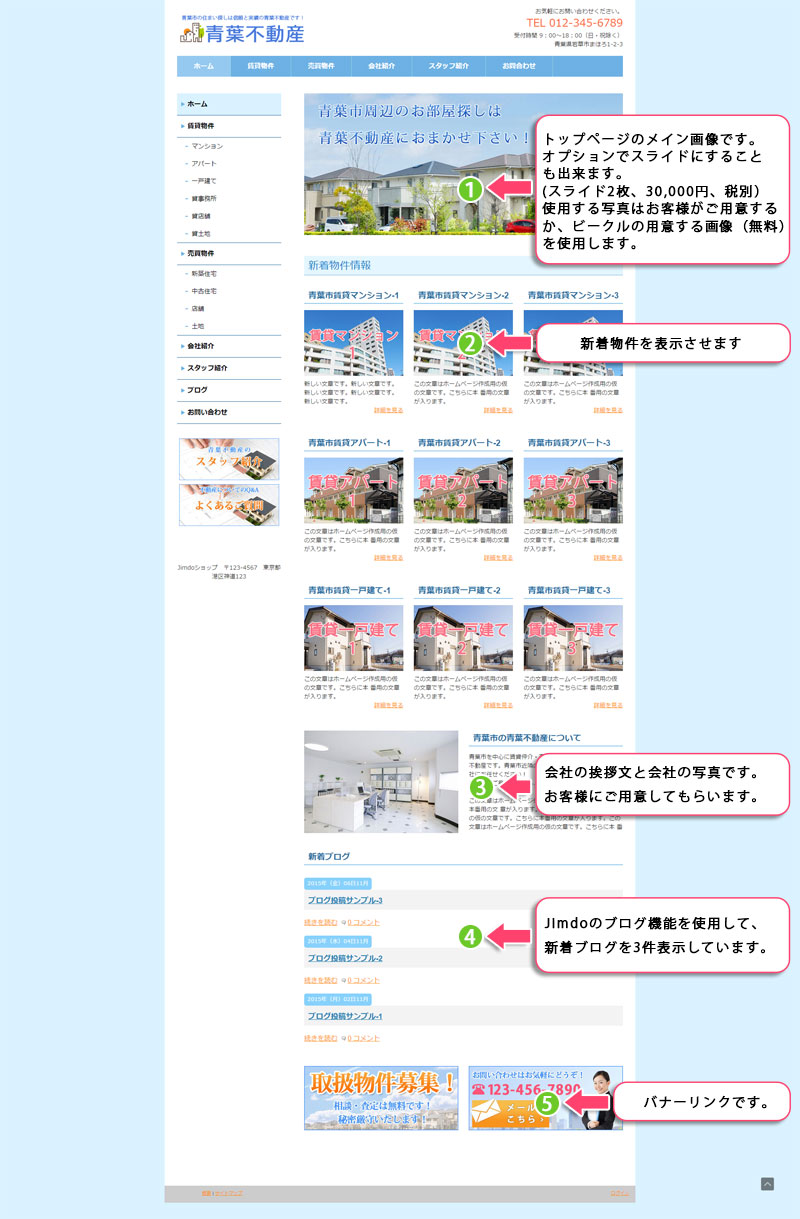Click 0 コメント under ブログ投稿サンプル-2
This screenshot has height=1219, width=800.
[x=363, y=980]
